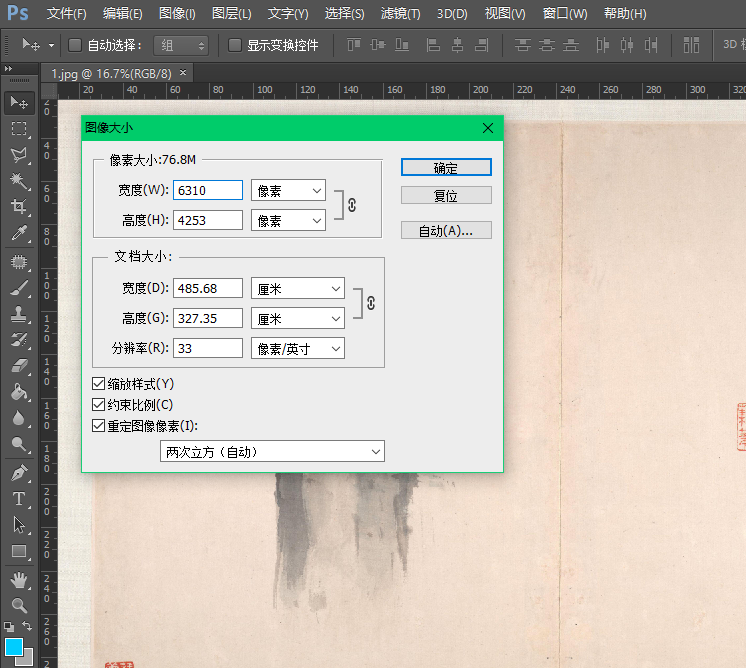Viewport: 746px width, 668px height.
Task: Click document size constrain link icon
Action: point(371,303)
